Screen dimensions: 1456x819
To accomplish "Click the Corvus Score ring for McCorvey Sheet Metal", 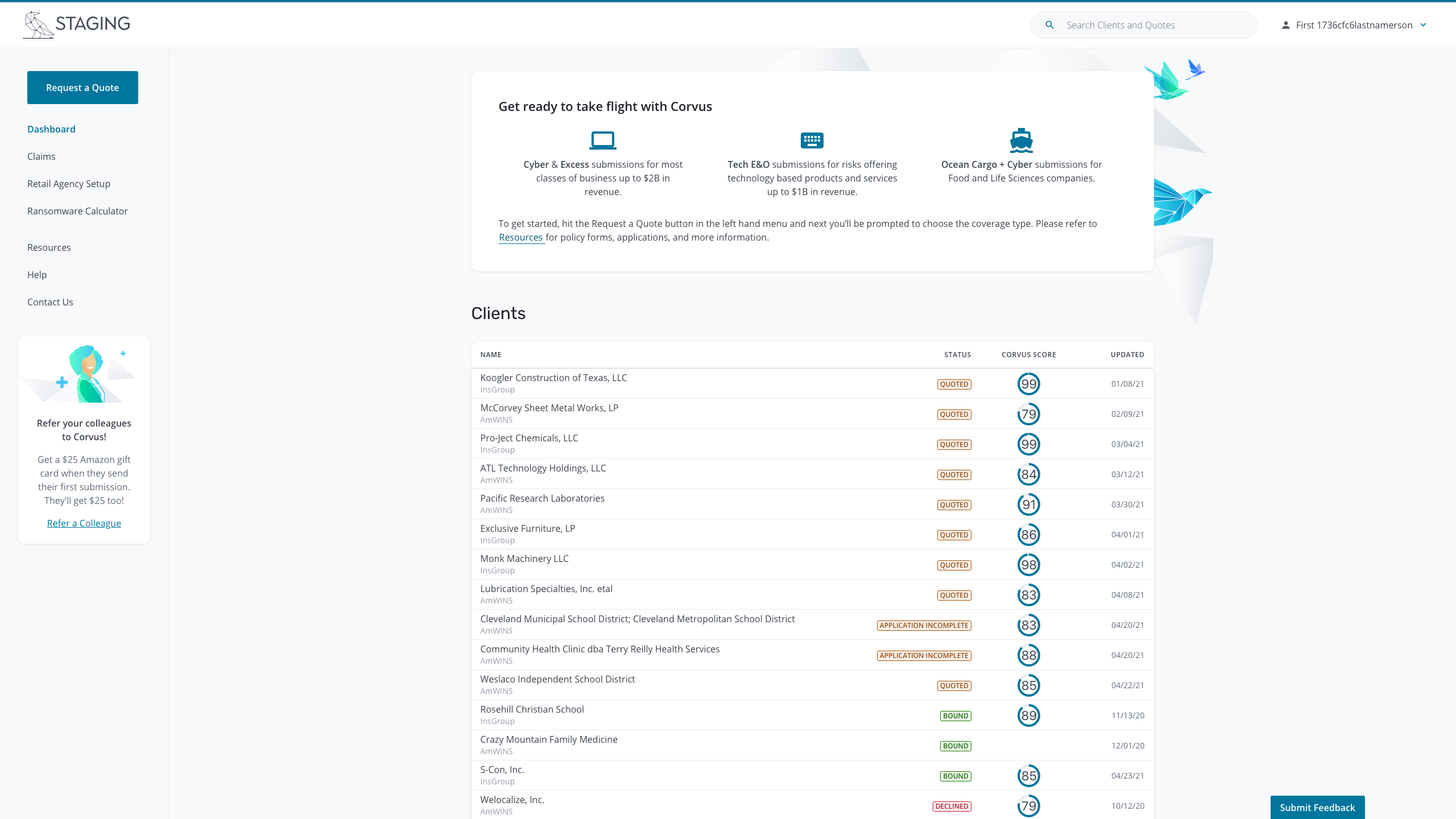I will [x=1028, y=414].
